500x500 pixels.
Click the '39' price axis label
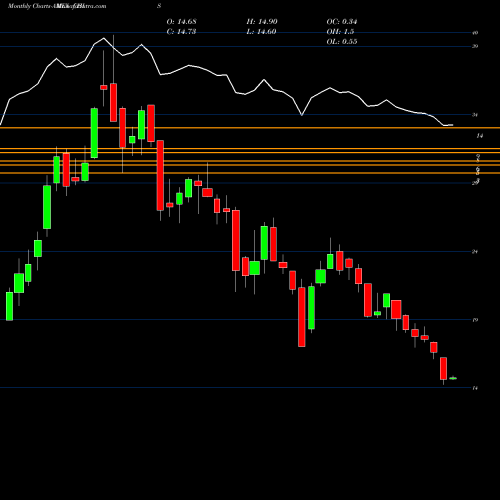tap(475, 46)
